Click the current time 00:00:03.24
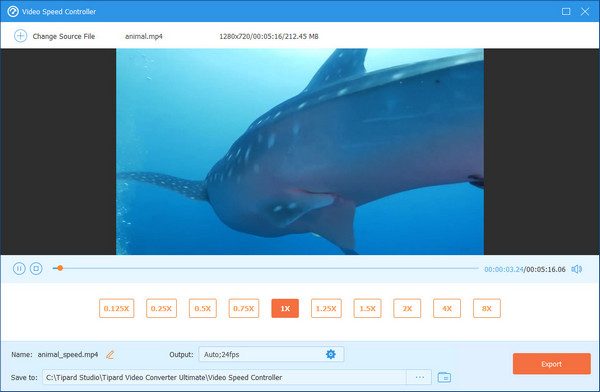The height and width of the screenshot is (392, 600). tap(504, 269)
